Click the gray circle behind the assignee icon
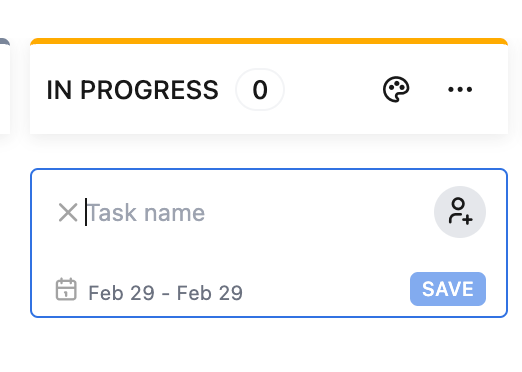Image resolution: width=522 pixels, height=372 pixels. click(x=460, y=212)
